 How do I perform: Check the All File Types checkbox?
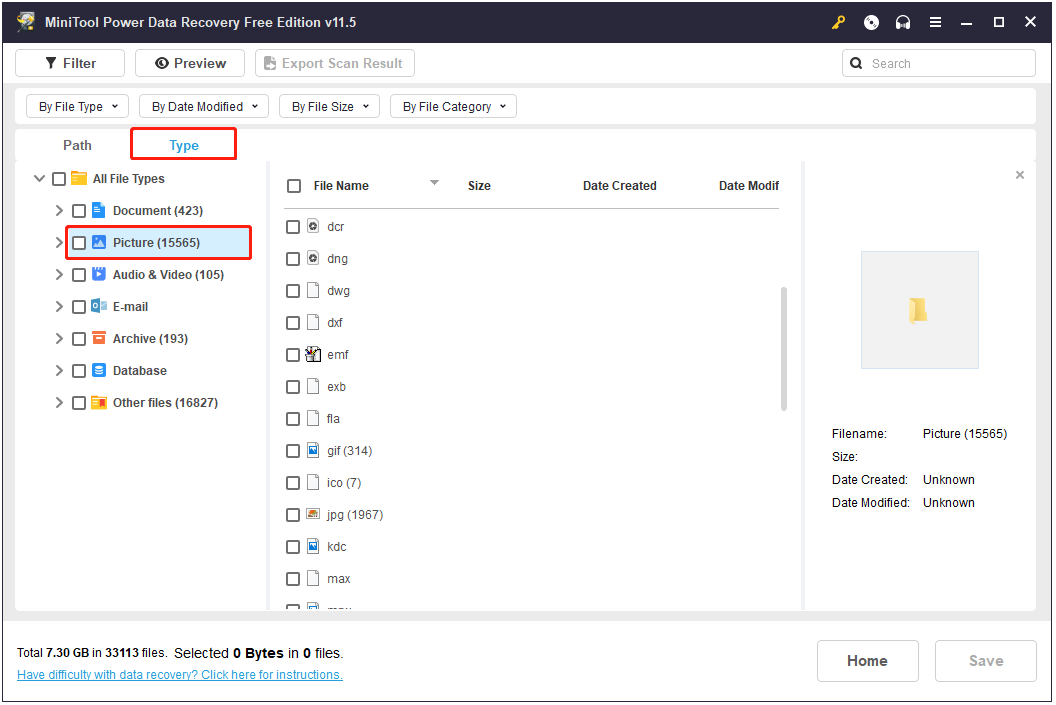[59, 179]
